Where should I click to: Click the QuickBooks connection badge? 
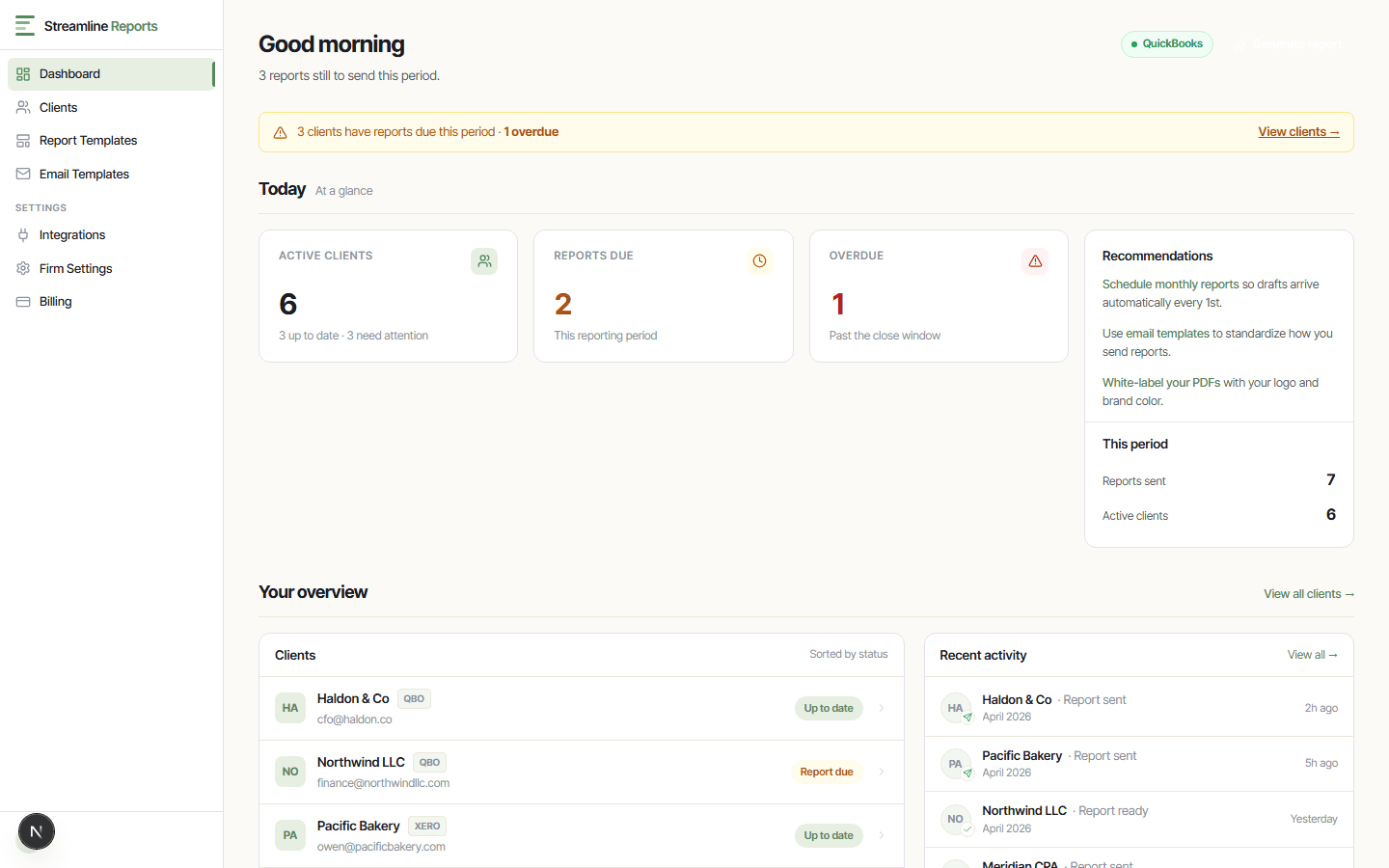click(1167, 44)
